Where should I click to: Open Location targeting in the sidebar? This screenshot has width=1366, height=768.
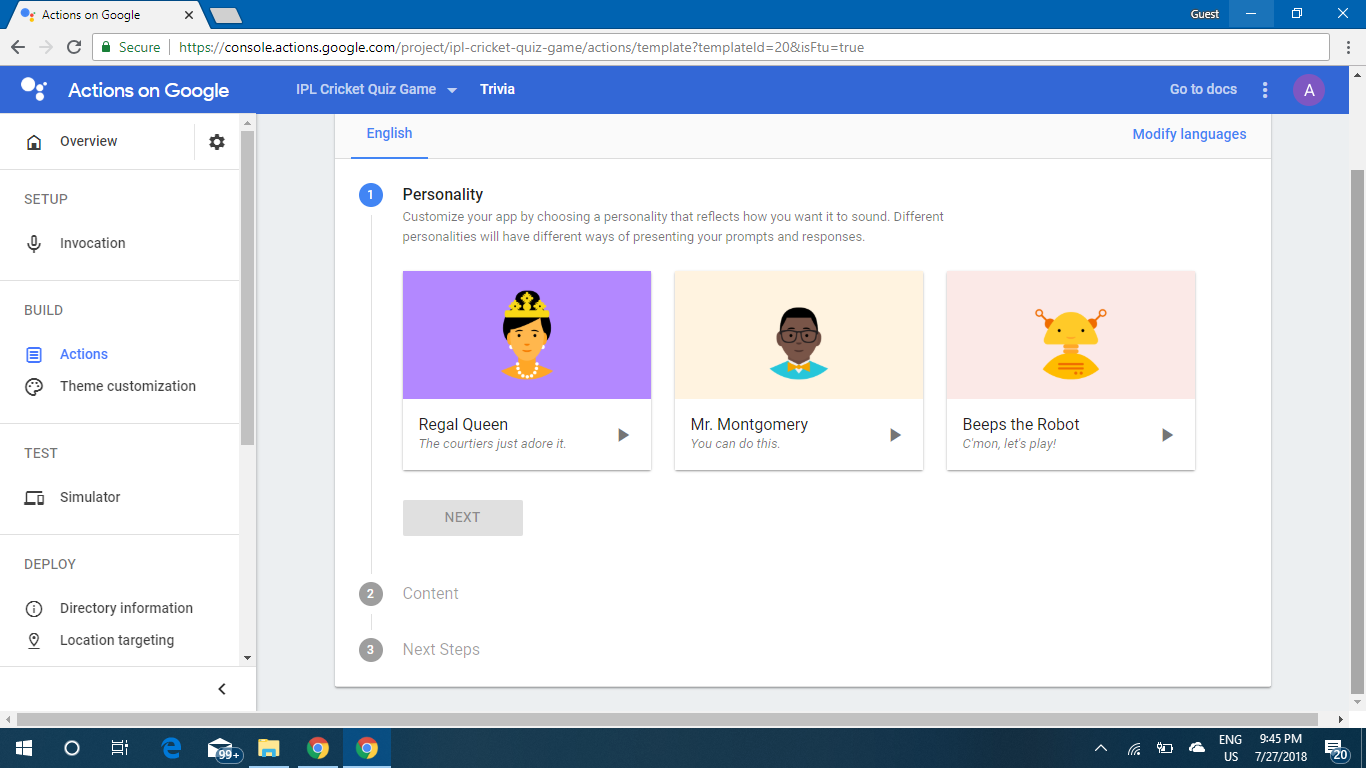click(x=117, y=641)
